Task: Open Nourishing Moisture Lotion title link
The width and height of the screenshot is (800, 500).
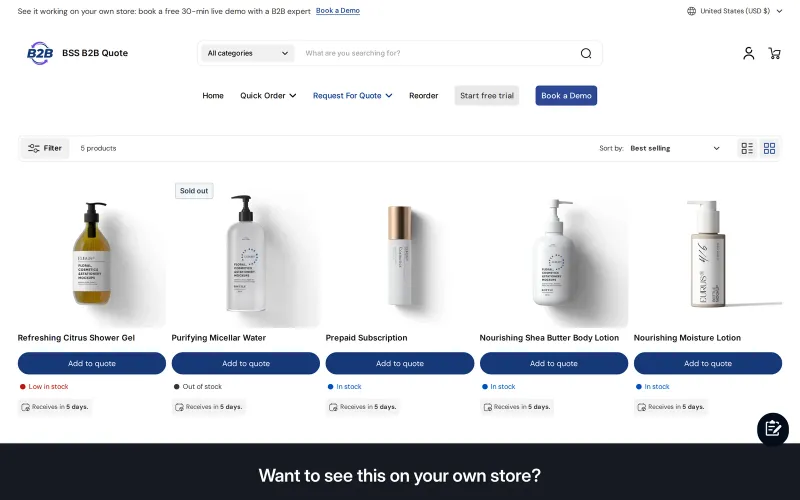Action: [x=687, y=338]
